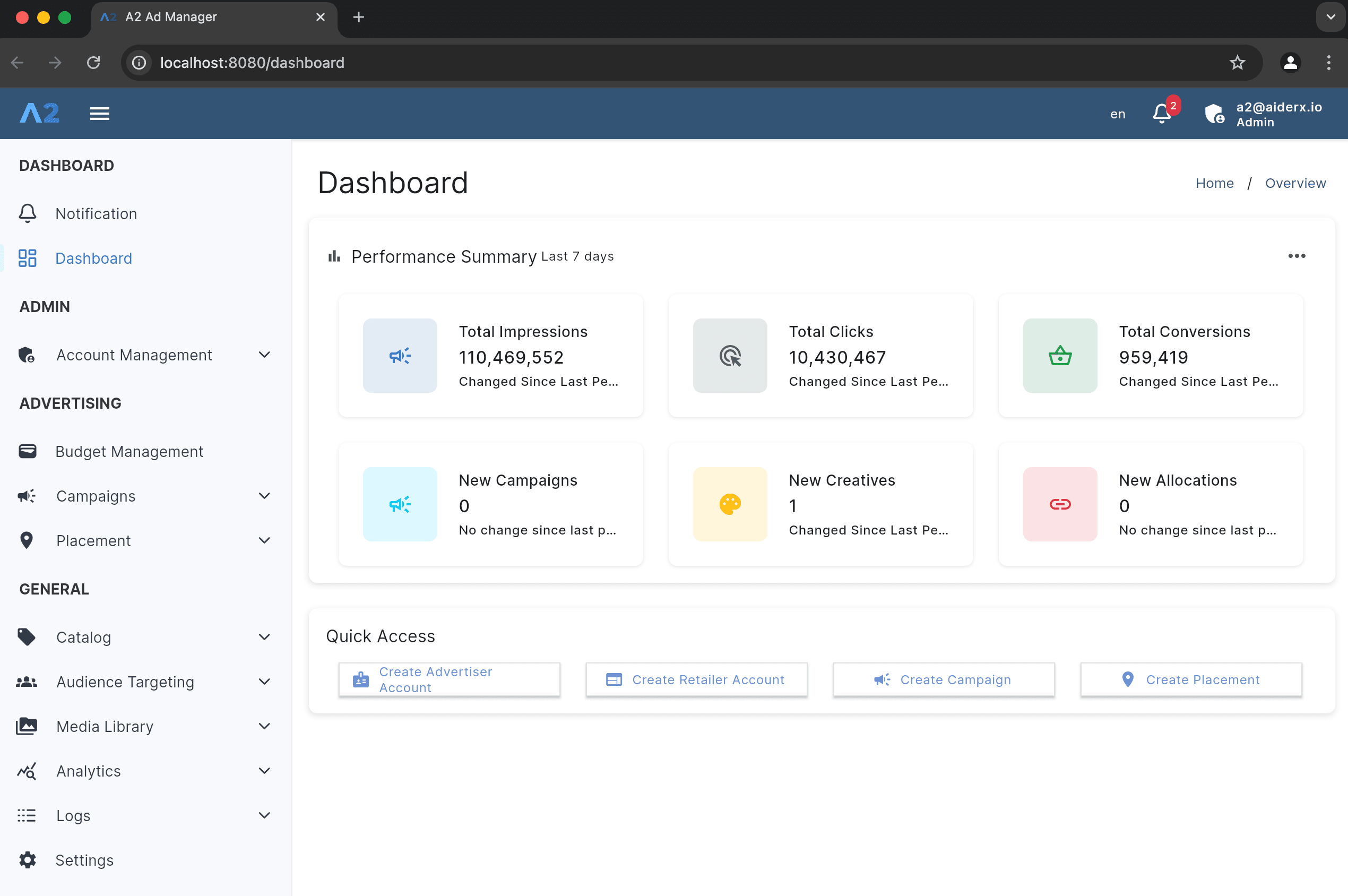
Task: Open Performance Summary three-dots options menu
Action: tap(1297, 256)
